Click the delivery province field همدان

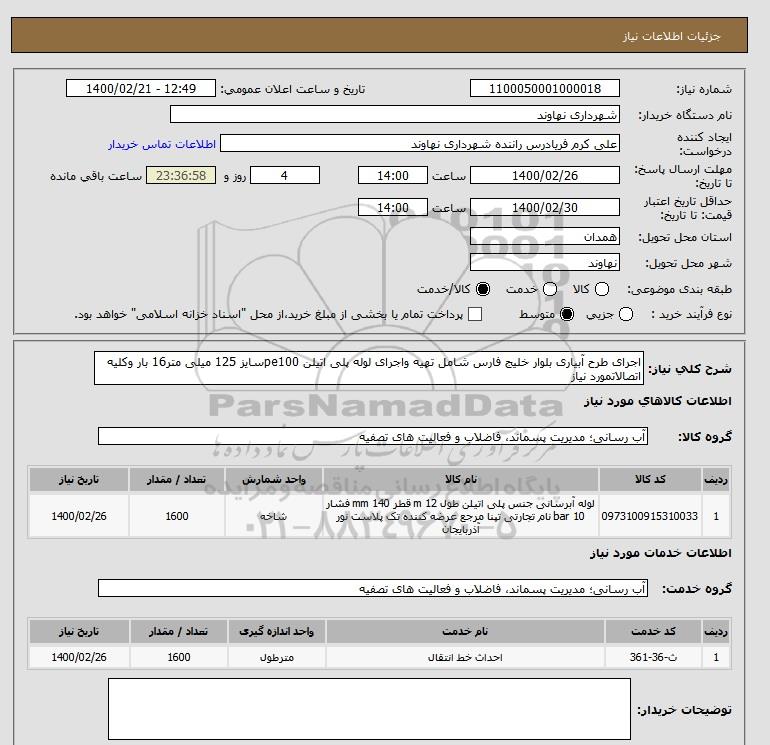545,237
